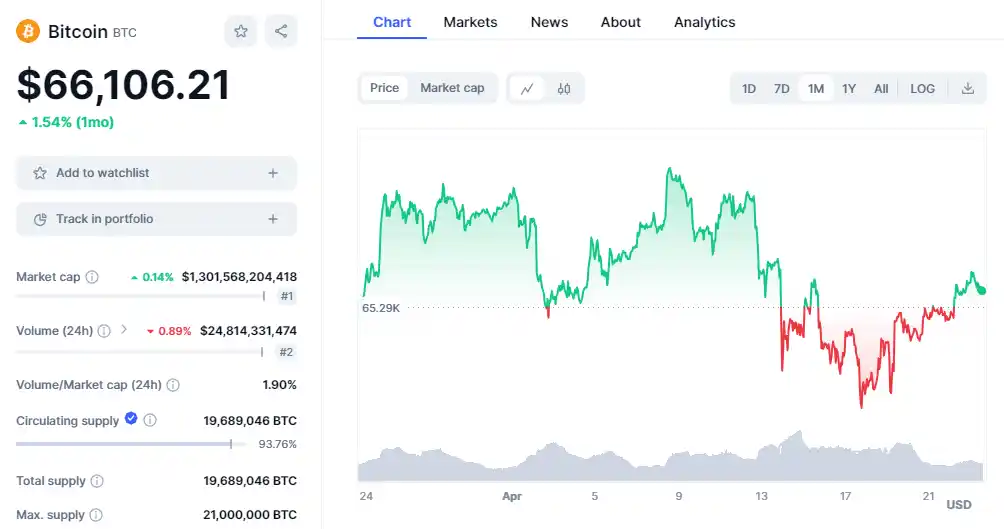This screenshot has height=529, width=1004.
Task: Expand Track in portfolio plus sign
Action: tap(273, 219)
